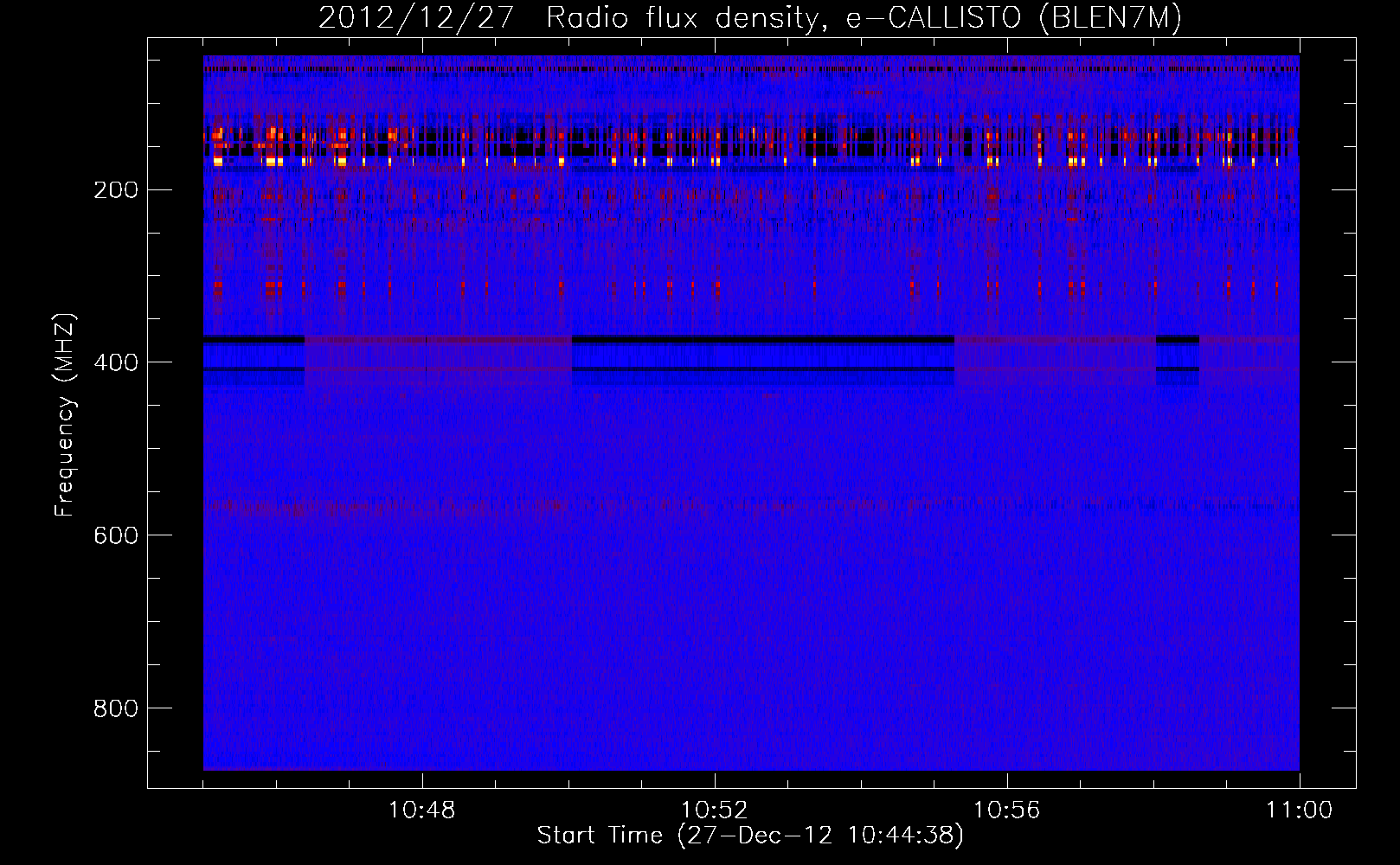
Task: Click the 'Start Time (27-Dec-12 10:44:38)' label
Action: pyautogui.click(x=750, y=836)
